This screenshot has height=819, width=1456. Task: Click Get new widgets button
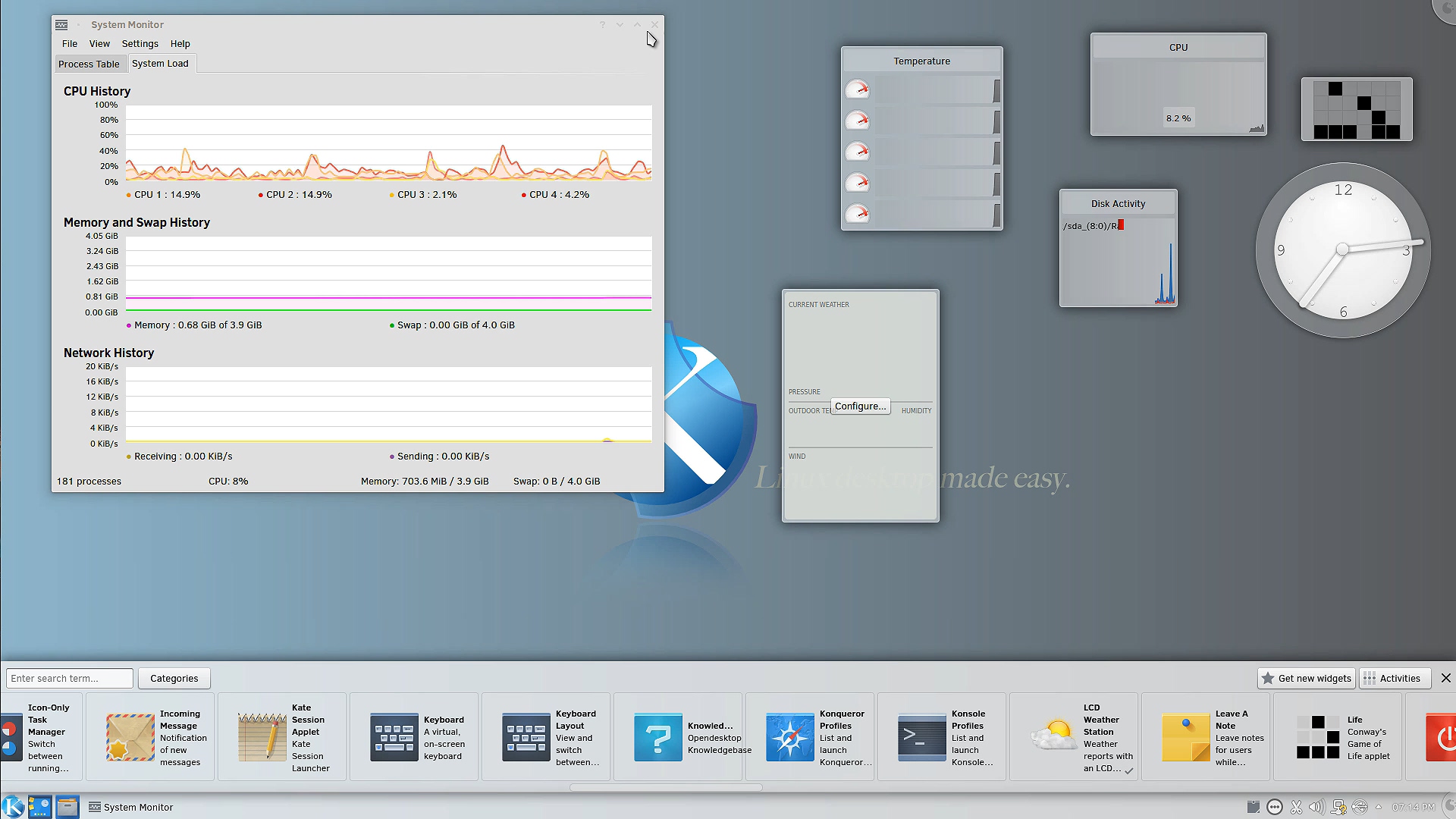(1307, 679)
